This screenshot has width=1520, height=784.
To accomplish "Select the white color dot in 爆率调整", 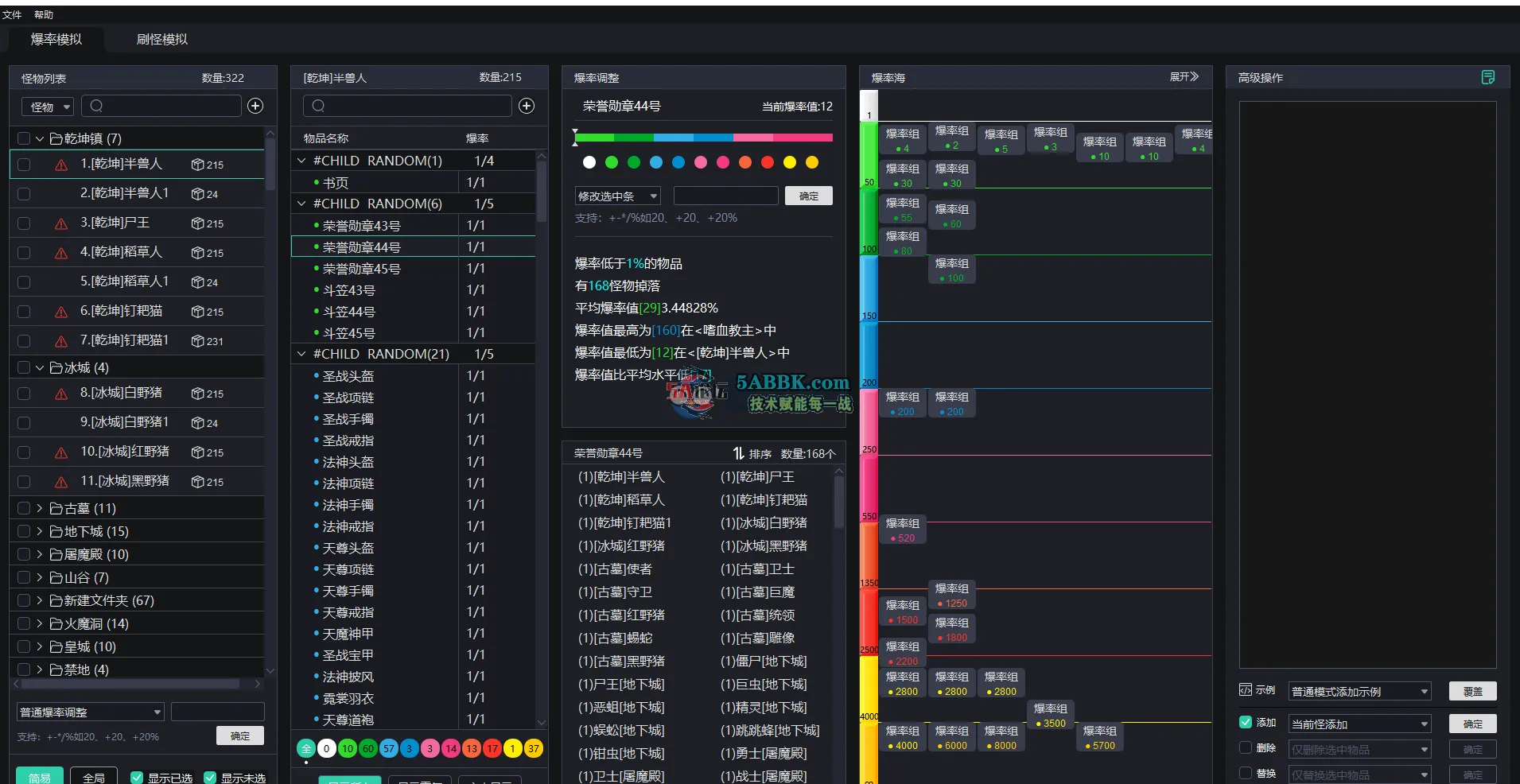I will tap(589, 162).
